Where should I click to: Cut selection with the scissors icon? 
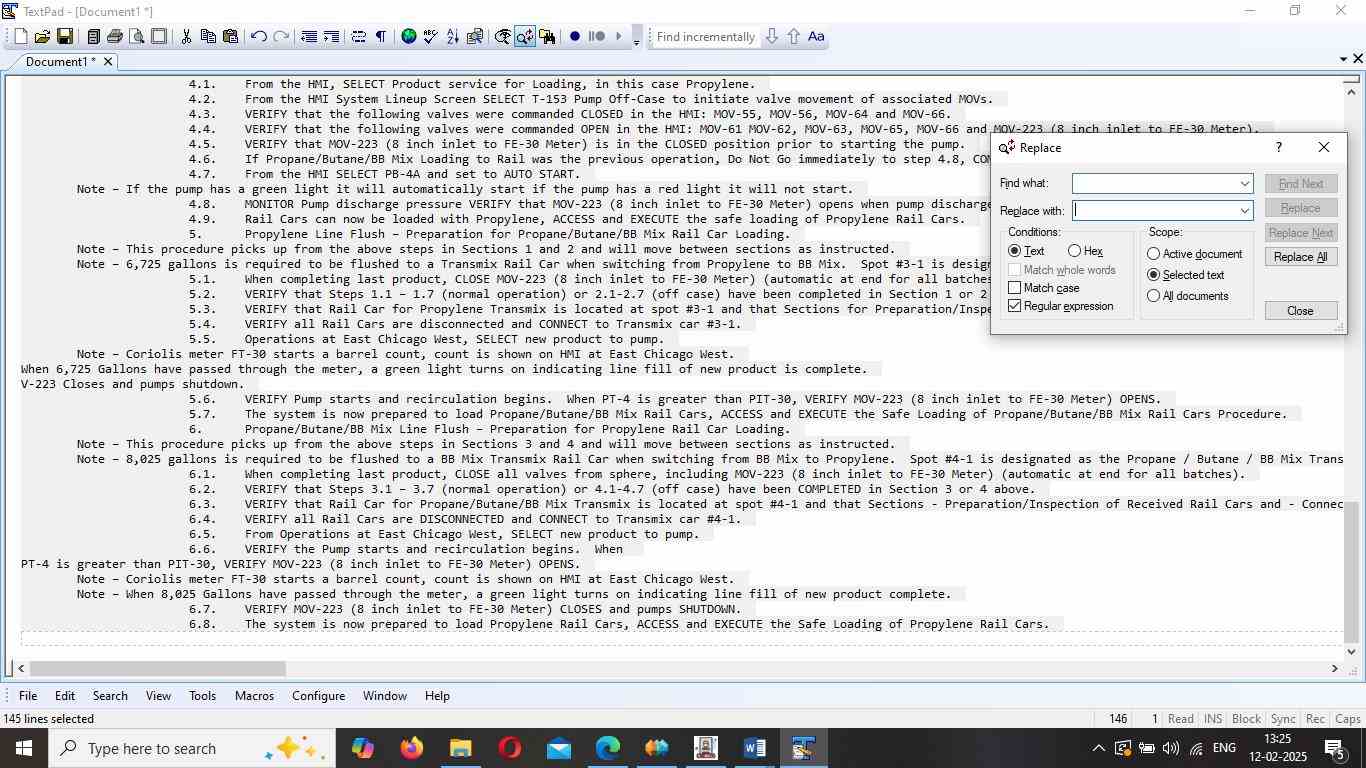(x=186, y=37)
